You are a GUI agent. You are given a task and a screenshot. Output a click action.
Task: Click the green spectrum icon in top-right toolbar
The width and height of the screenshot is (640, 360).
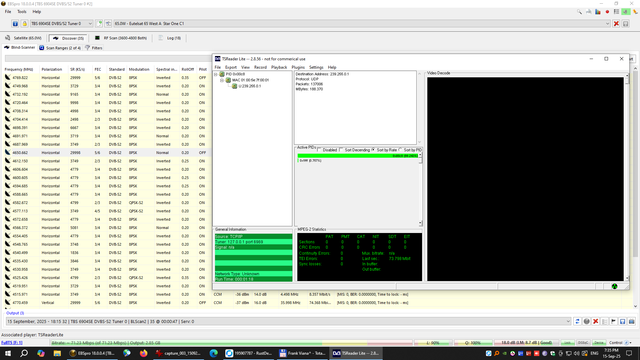tap(626, 12)
